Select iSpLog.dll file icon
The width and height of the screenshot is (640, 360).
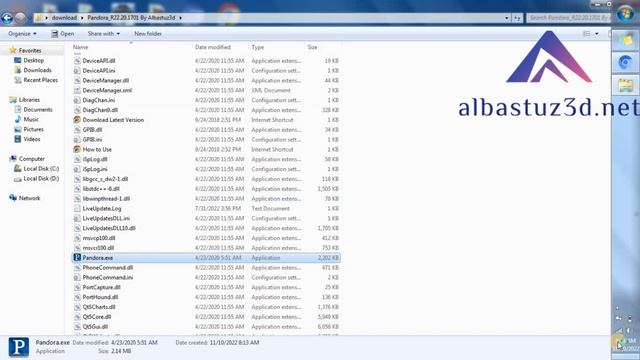77,159
